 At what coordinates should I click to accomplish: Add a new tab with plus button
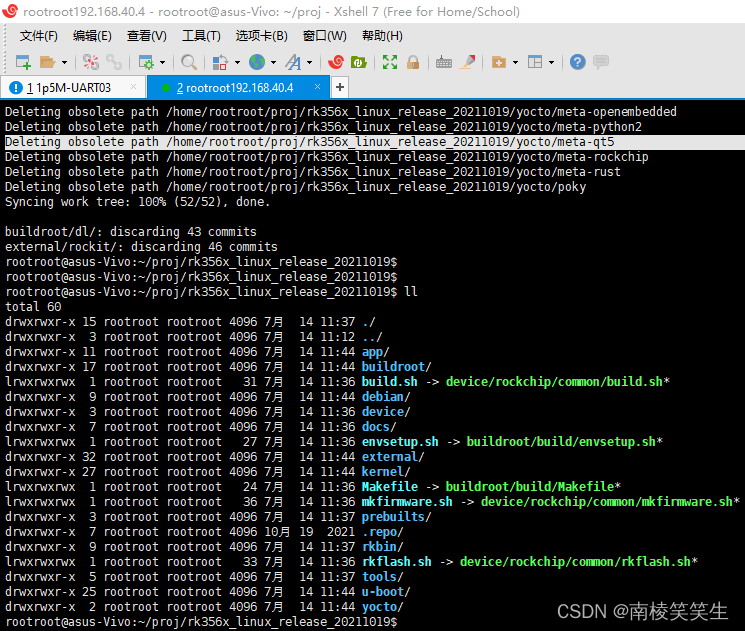coord(340,87)
